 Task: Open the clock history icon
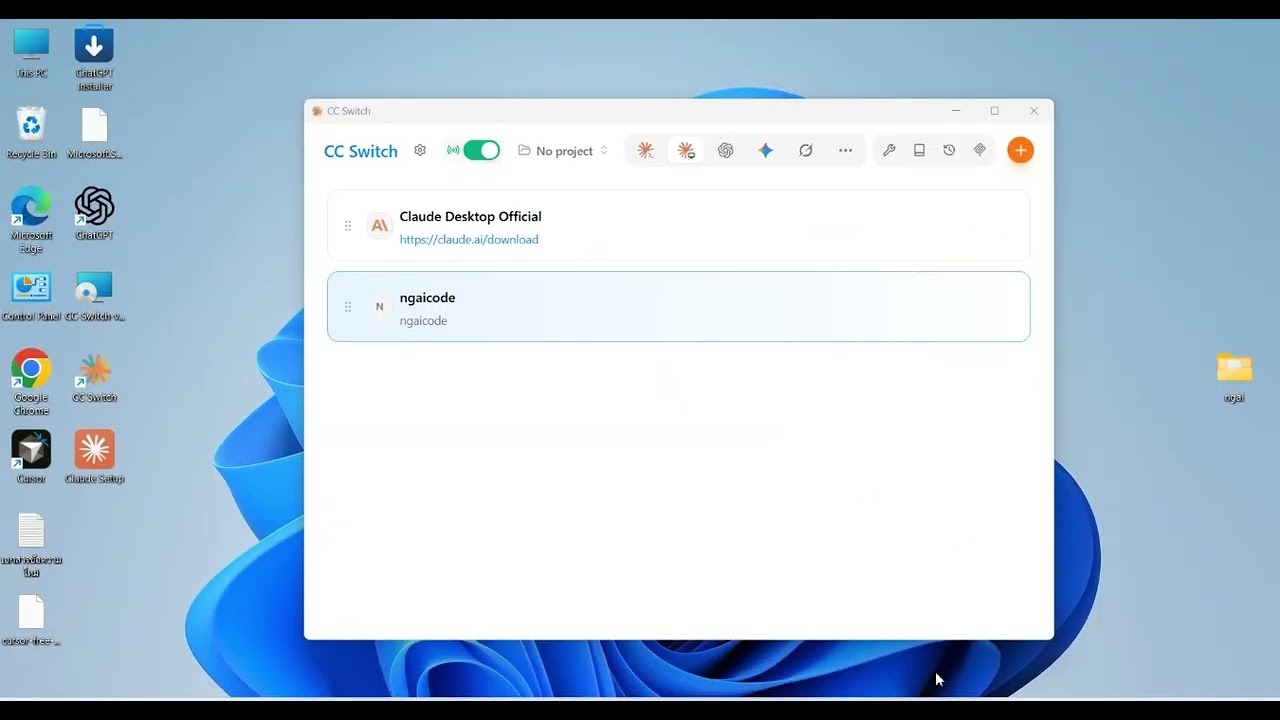(x=949, y=150)
